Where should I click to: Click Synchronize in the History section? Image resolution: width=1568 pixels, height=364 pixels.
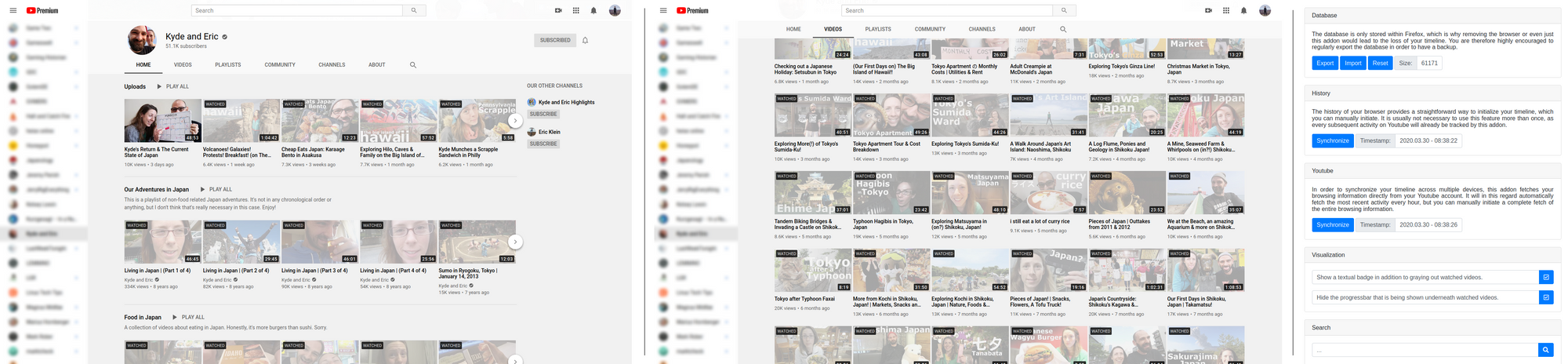point(1333,140)
